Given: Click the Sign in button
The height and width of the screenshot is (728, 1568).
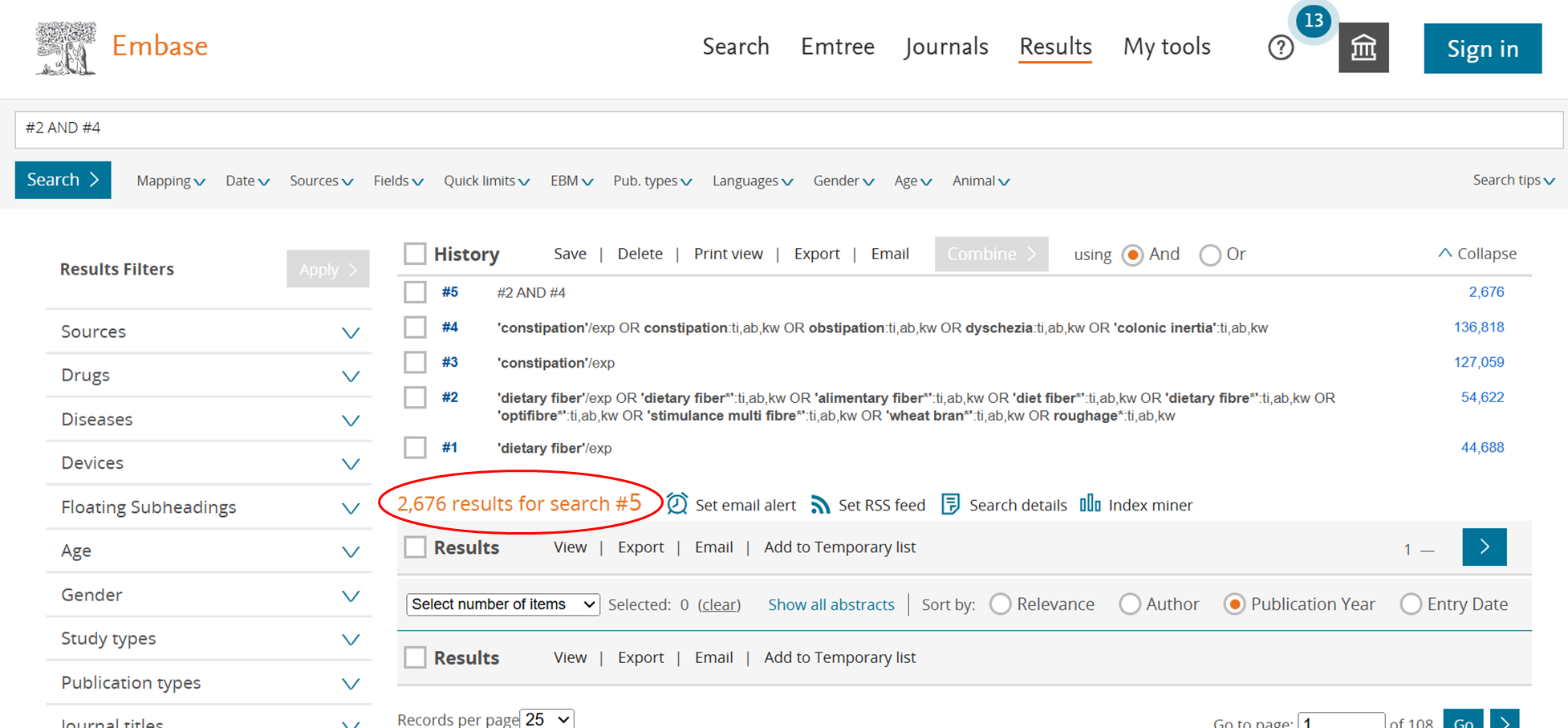Looking at the screenshot, I should tap(1482, 49).
